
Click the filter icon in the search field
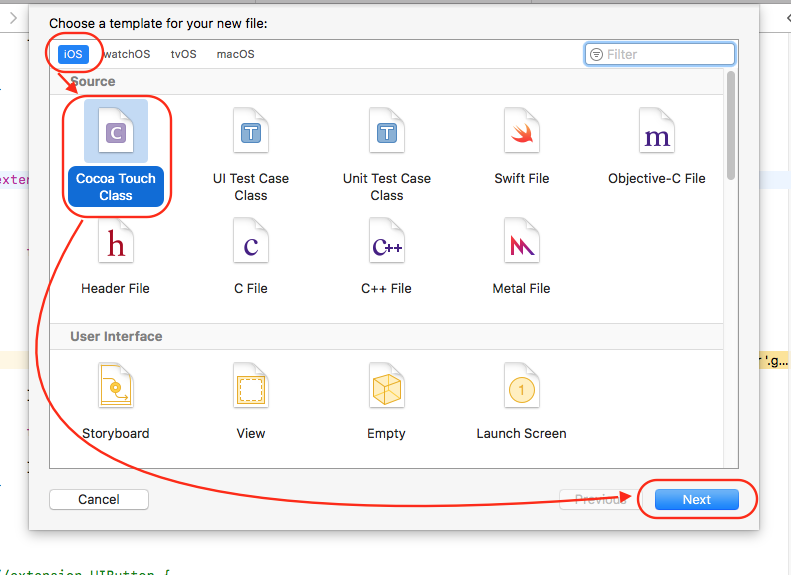click(x=596, y=54)
